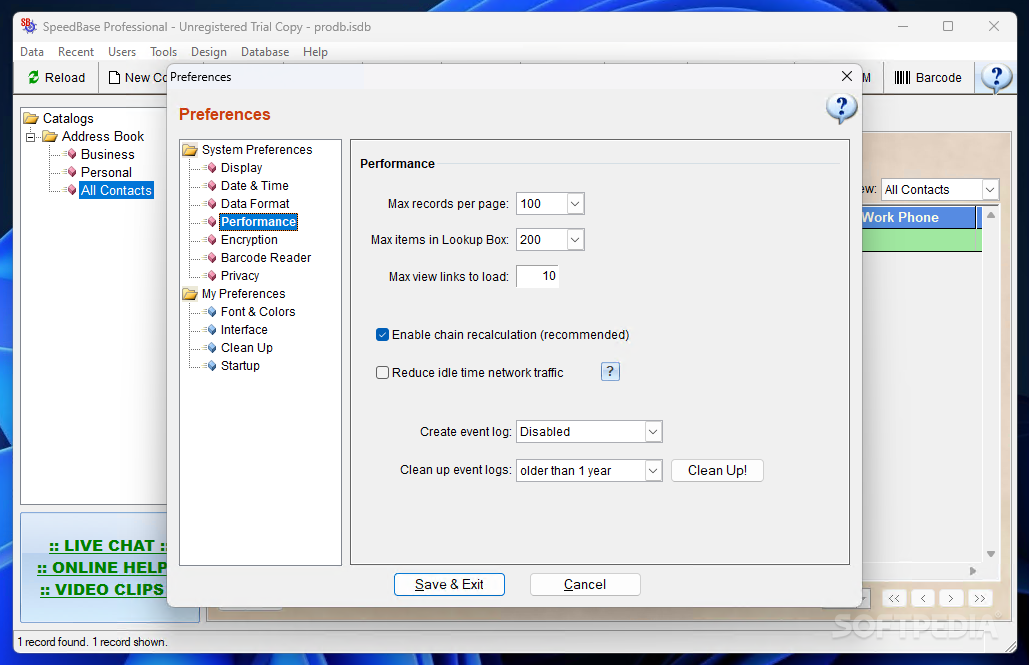Open the Recent menu
Viewport: 1029px width, 665px height.
tap(76, 52)
